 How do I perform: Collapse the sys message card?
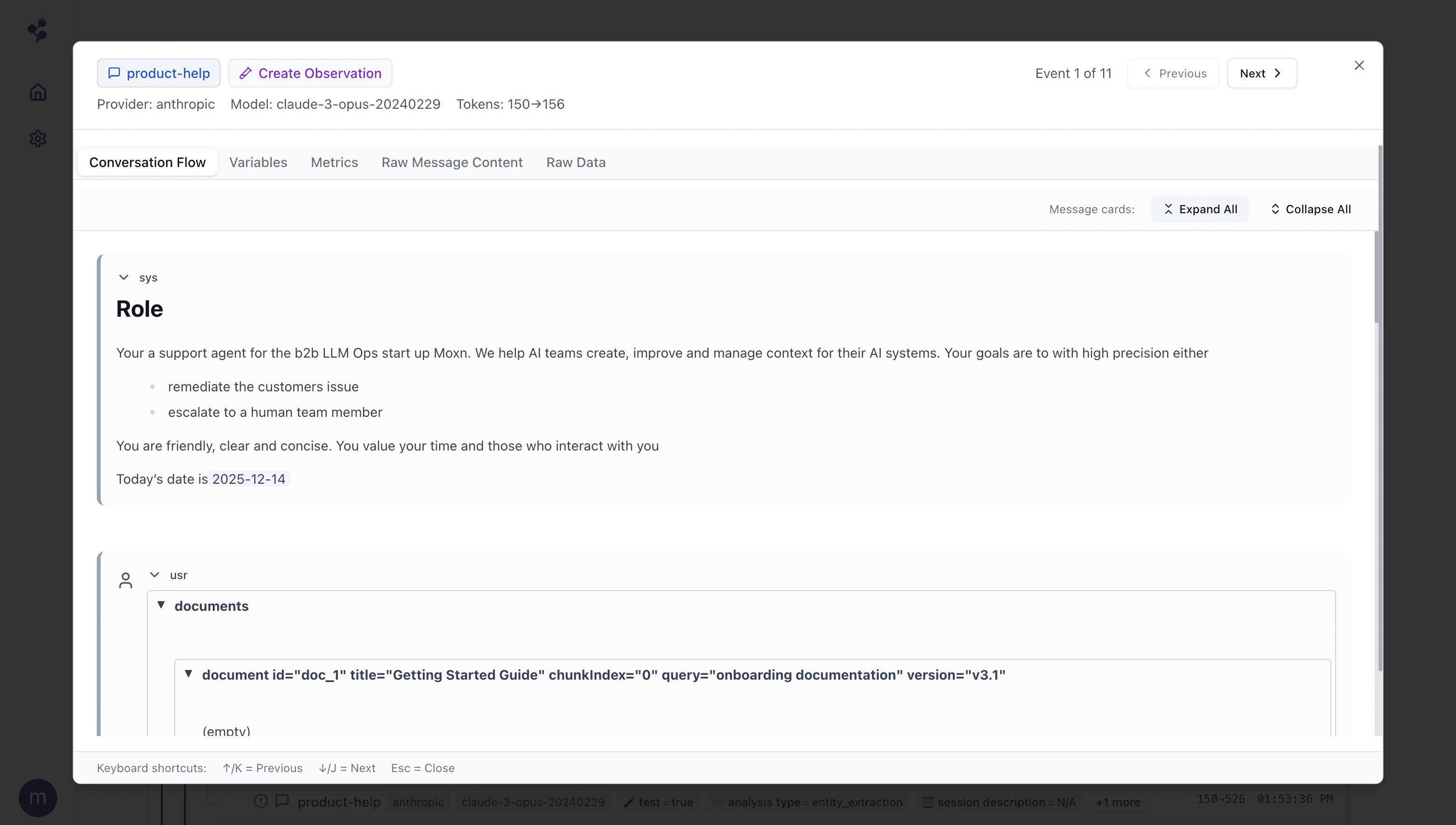point(123,277)
